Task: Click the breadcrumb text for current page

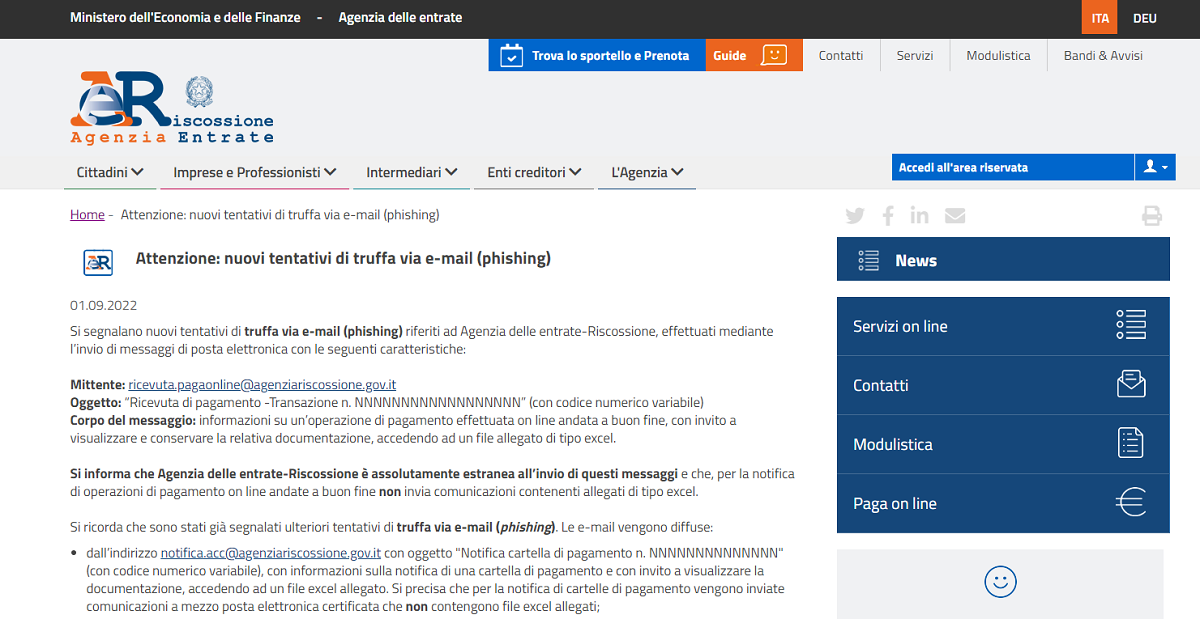Action: tap(280, 215)
